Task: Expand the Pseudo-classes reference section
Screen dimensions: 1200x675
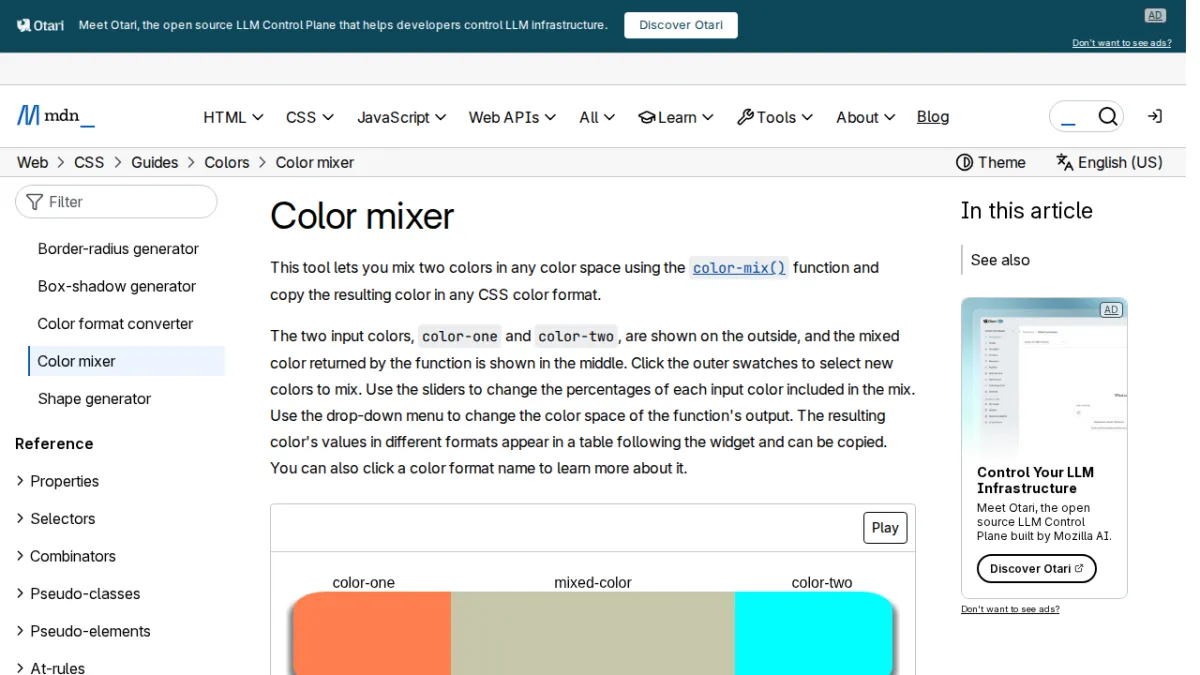Action: [77, 593]
